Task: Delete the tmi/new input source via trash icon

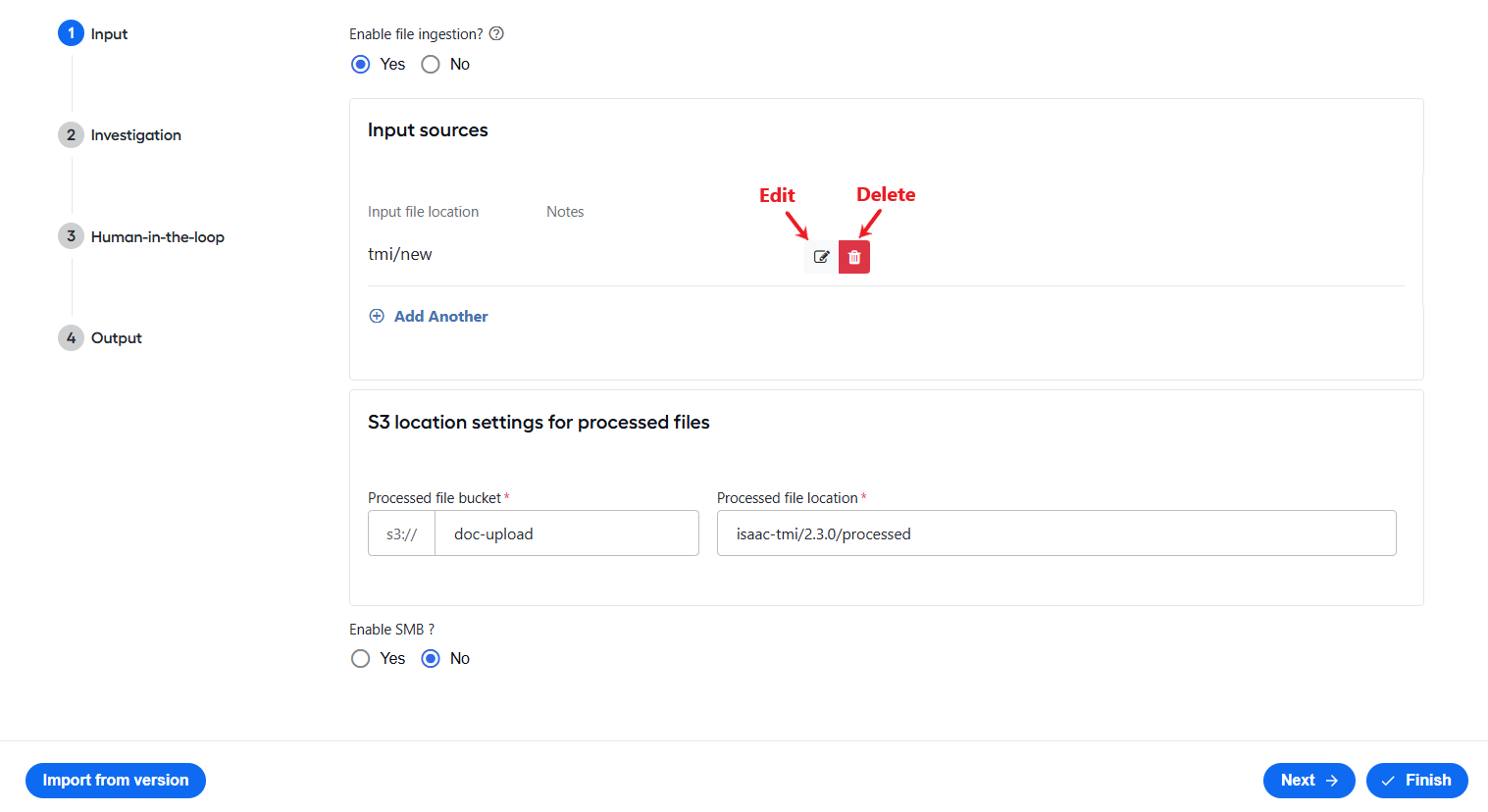Action: pyautogui.click(x=854, y=257)
